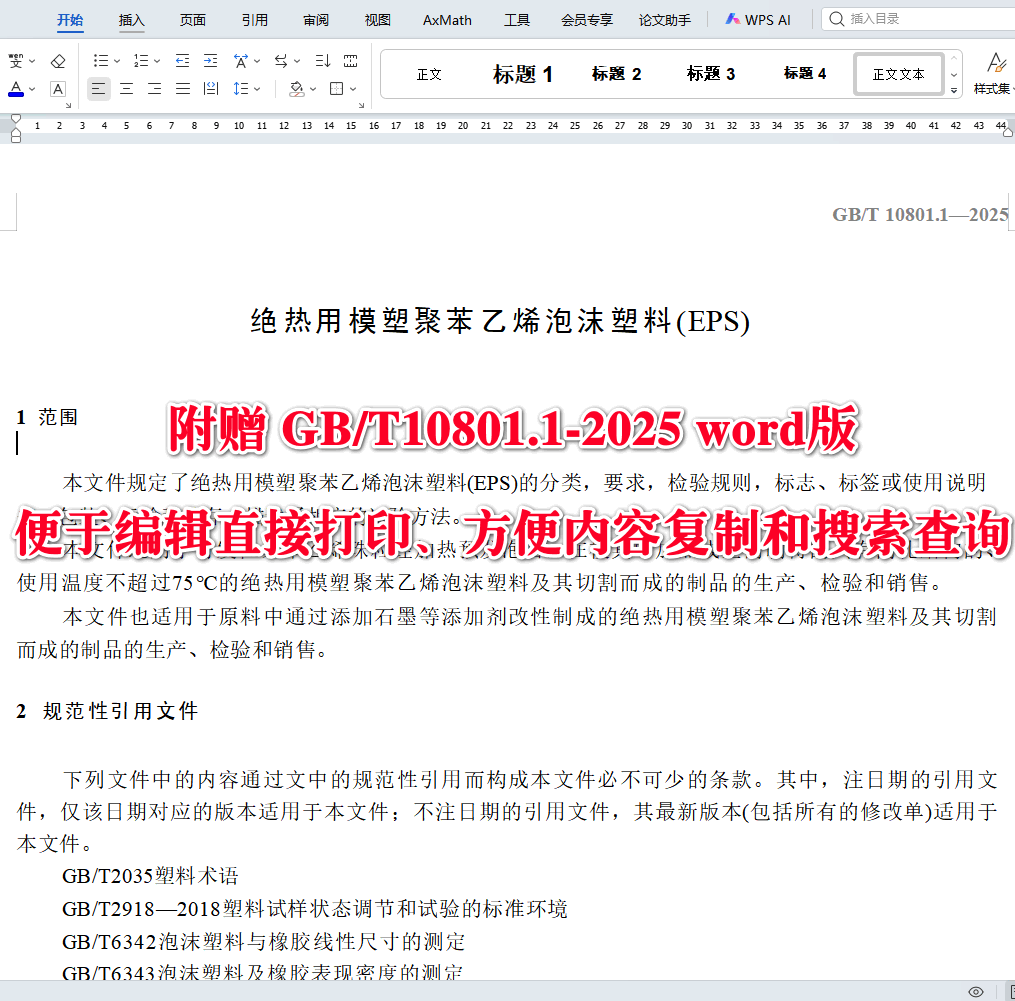This screenshot has height=1001, width=1015.
Task: Click the sort icon
Action: click(x=322, y=61)
